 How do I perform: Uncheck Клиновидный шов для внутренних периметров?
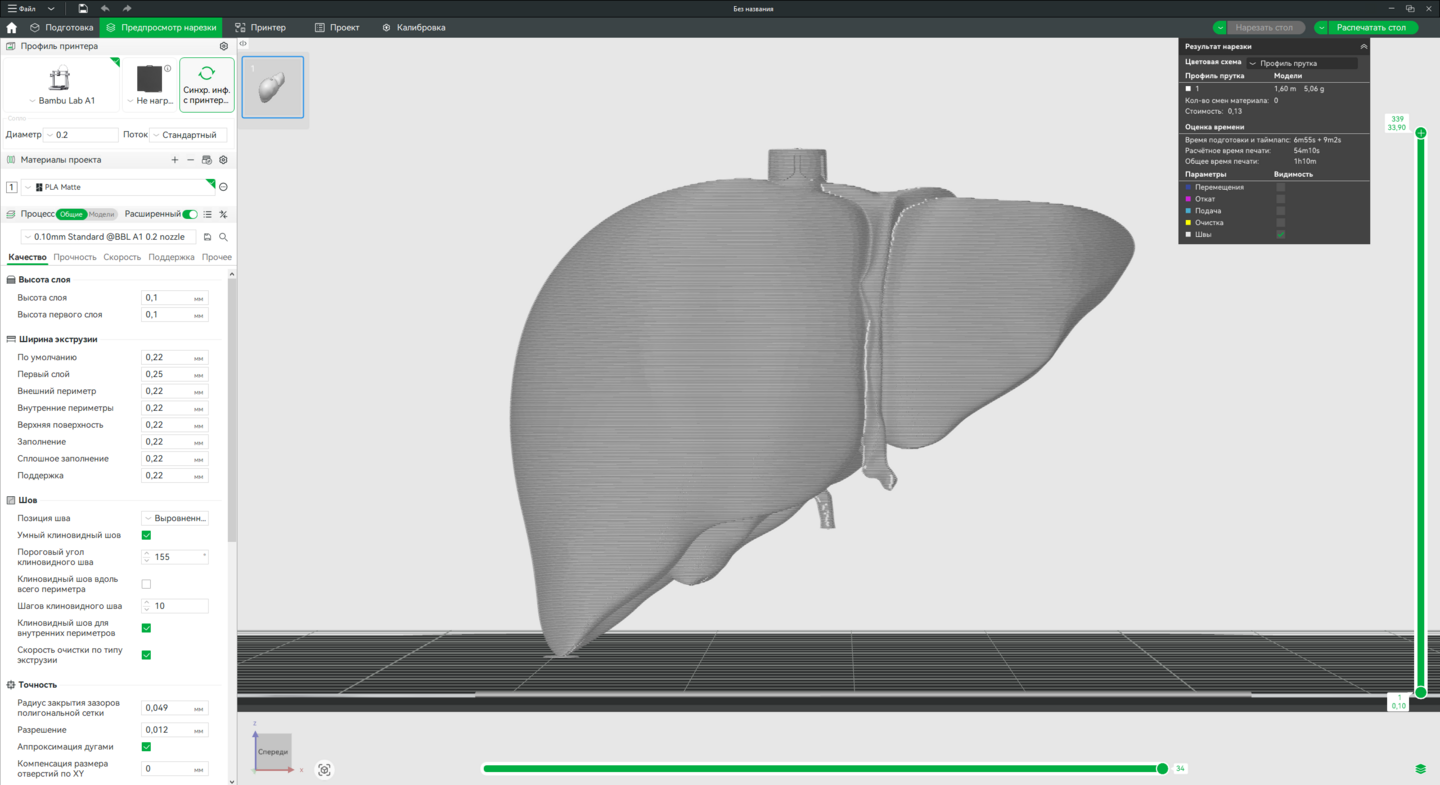(x=146, y=628)
